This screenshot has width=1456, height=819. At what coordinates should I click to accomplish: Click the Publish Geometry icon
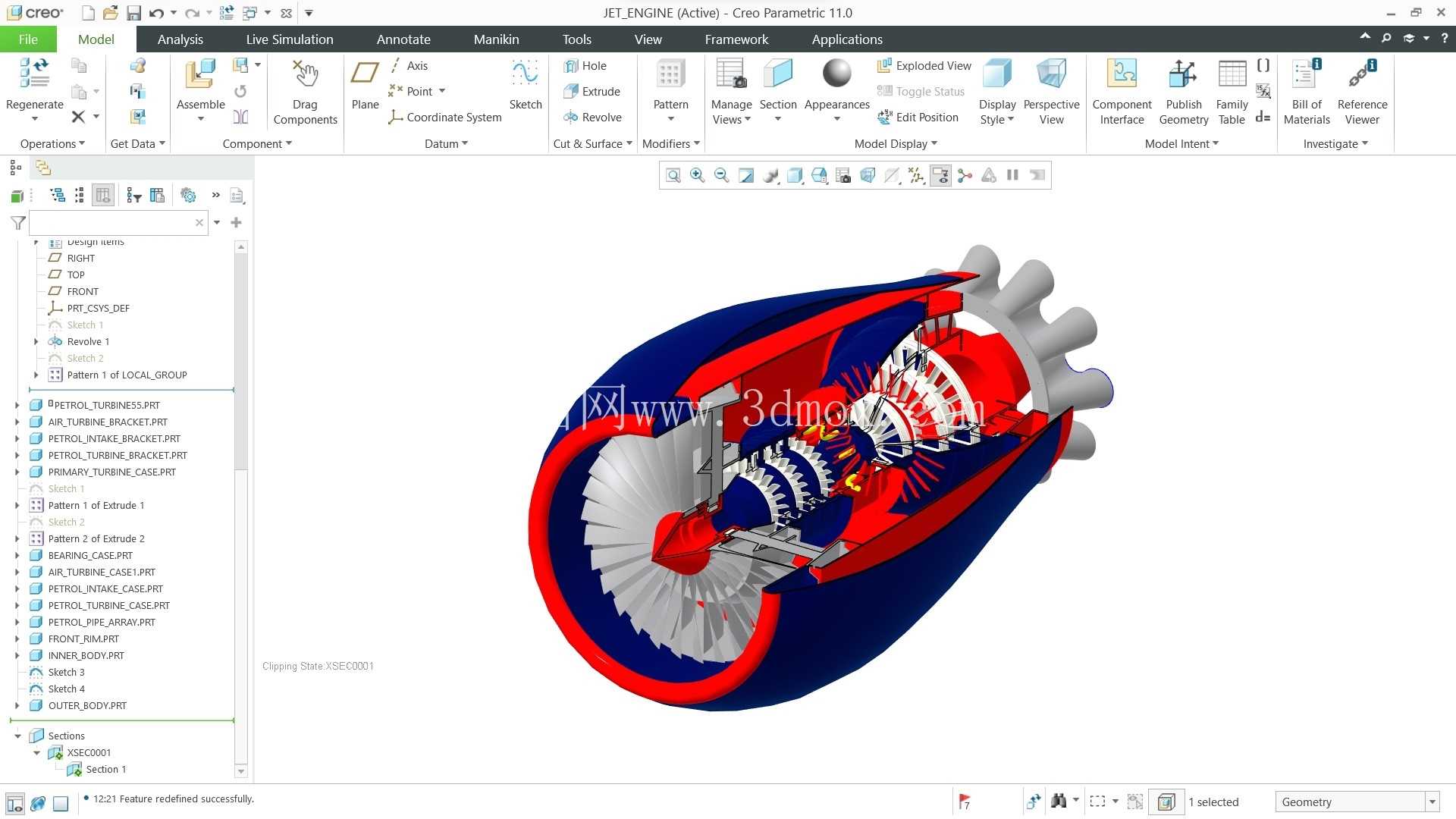click(x=1183, y=74)
